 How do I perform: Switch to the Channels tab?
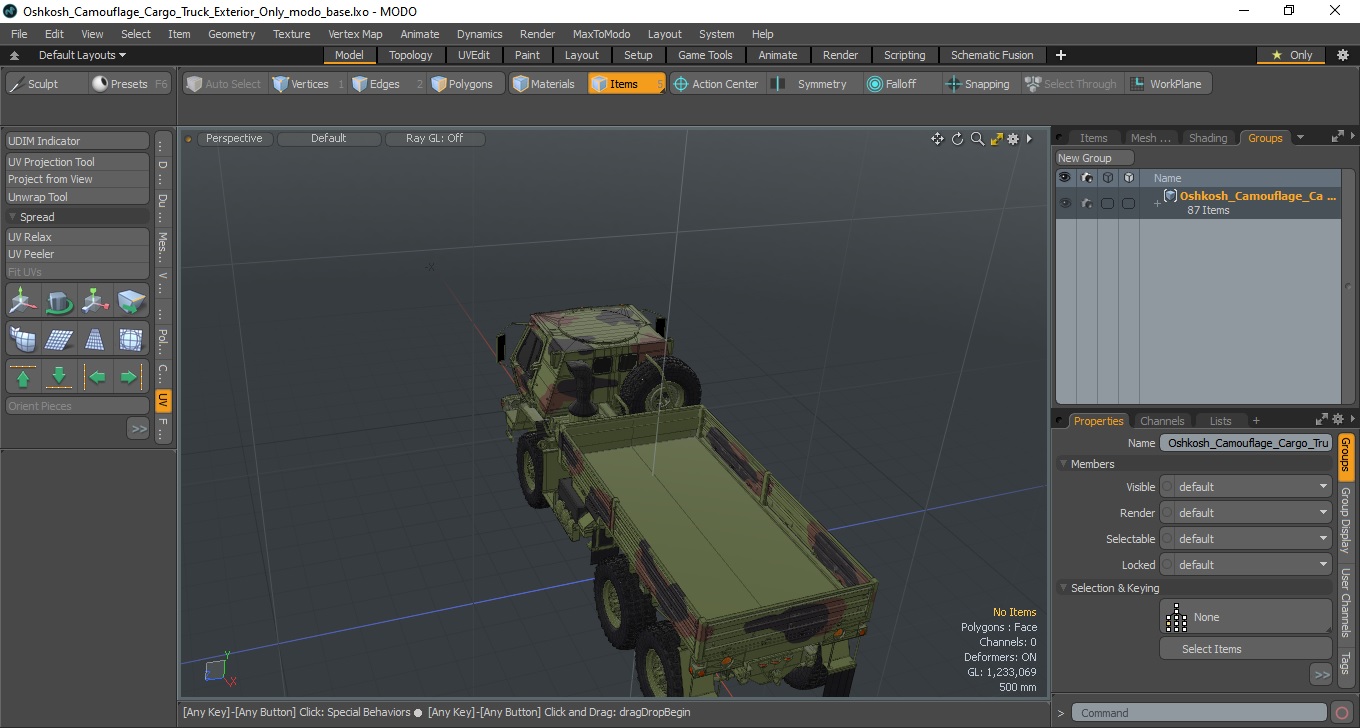1162,421
